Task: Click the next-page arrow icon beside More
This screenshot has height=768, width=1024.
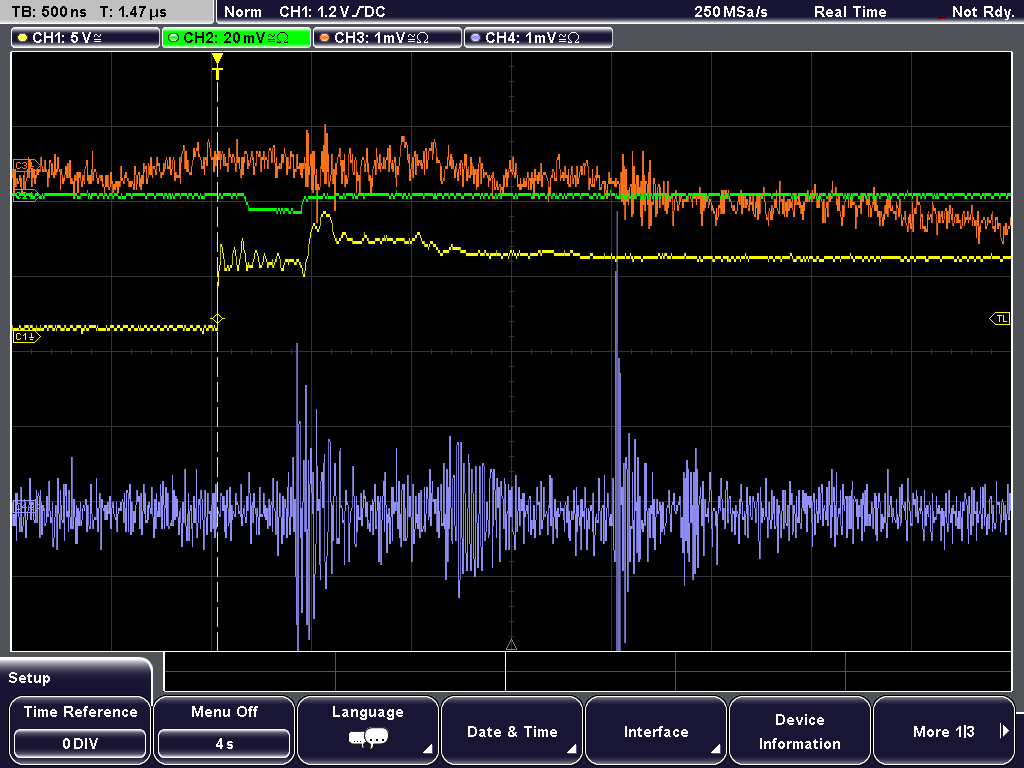Action: (1004, 731)
